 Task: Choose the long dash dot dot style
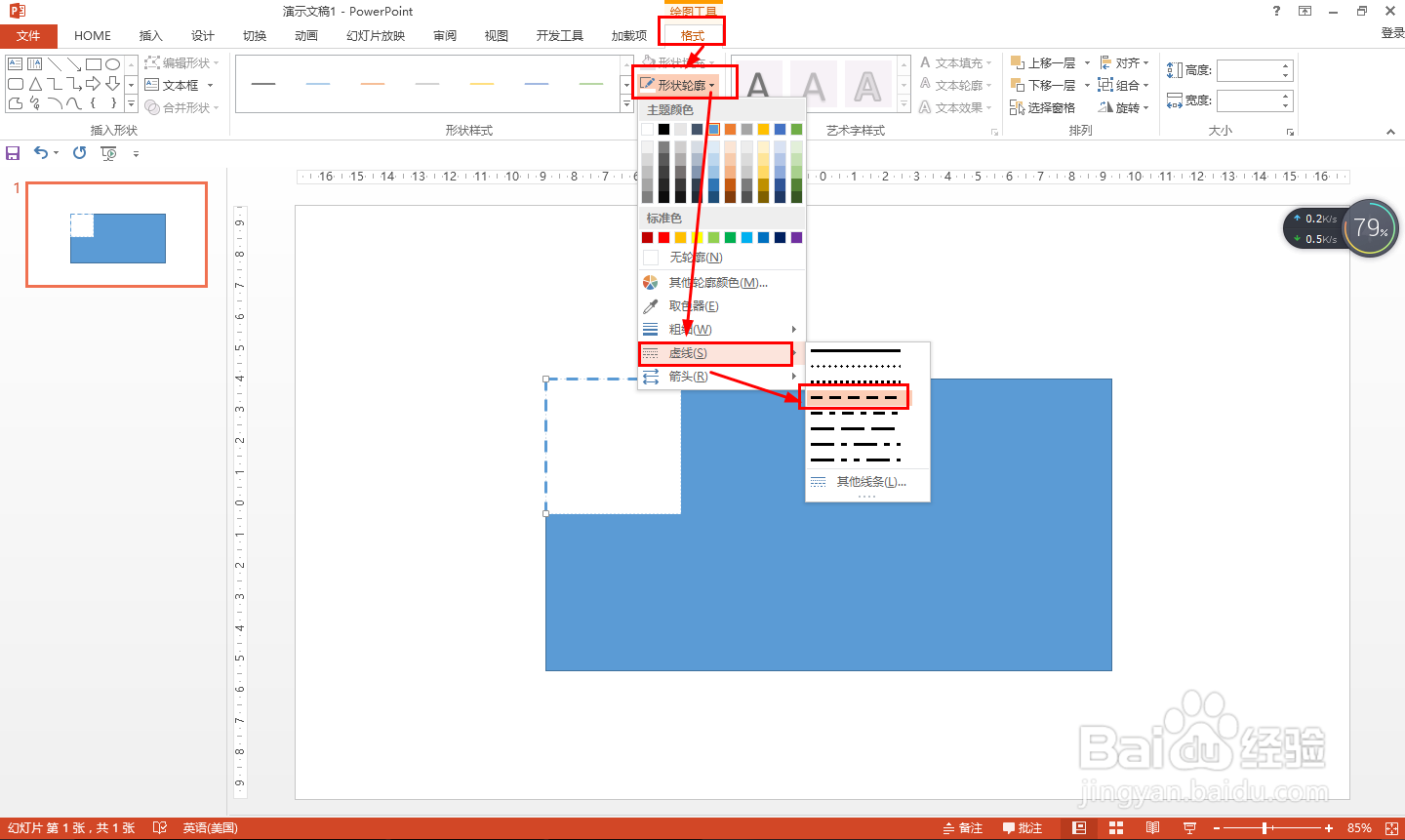pos(855,460)
